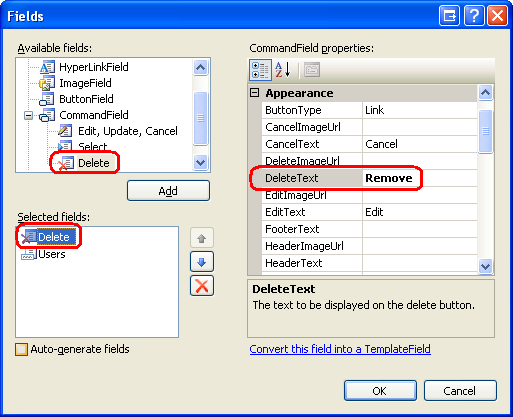This screenshot has height=417, width=513.
Task: Select HyperLinkField in Available fields
Action: tap(94, 67)
